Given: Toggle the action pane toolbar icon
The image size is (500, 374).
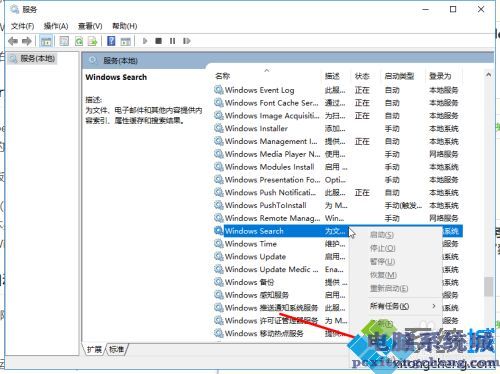Looking at the screenshot, I should point(126,41).
